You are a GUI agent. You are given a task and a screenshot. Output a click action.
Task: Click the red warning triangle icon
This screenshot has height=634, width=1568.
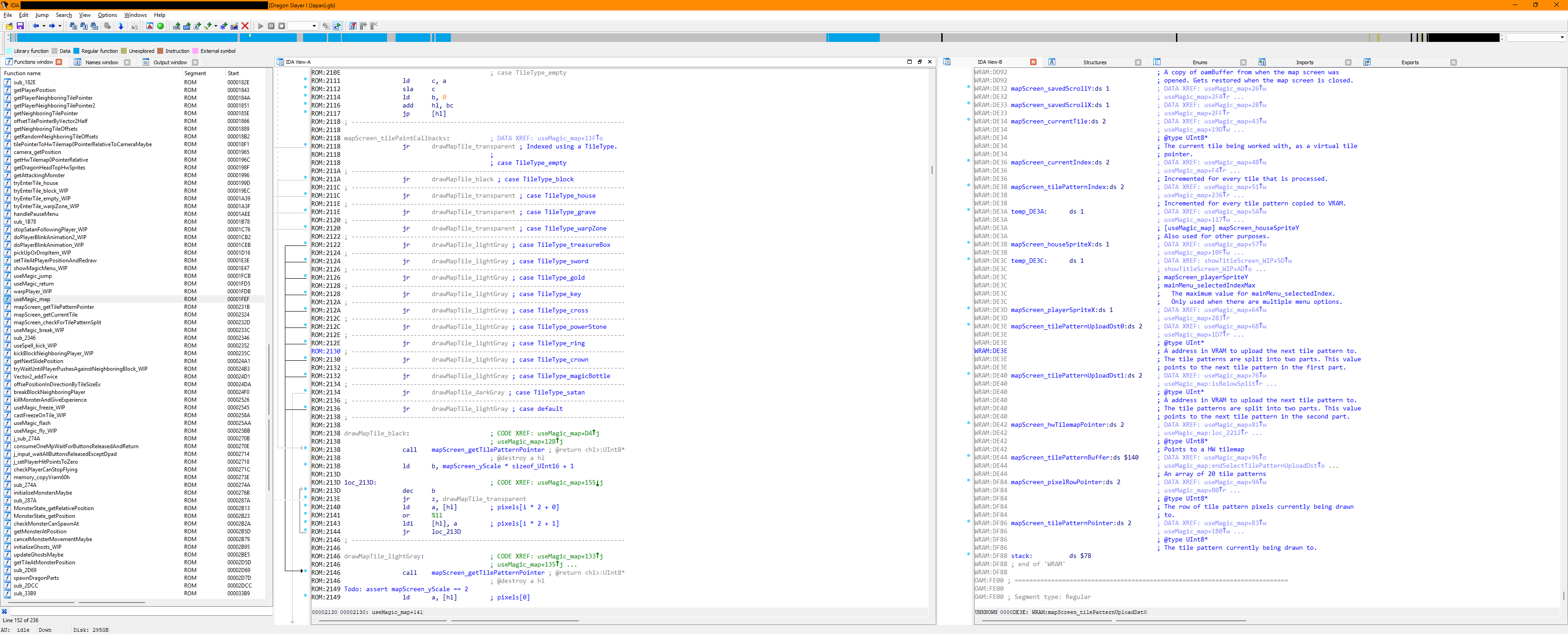[x=150, y=26]
